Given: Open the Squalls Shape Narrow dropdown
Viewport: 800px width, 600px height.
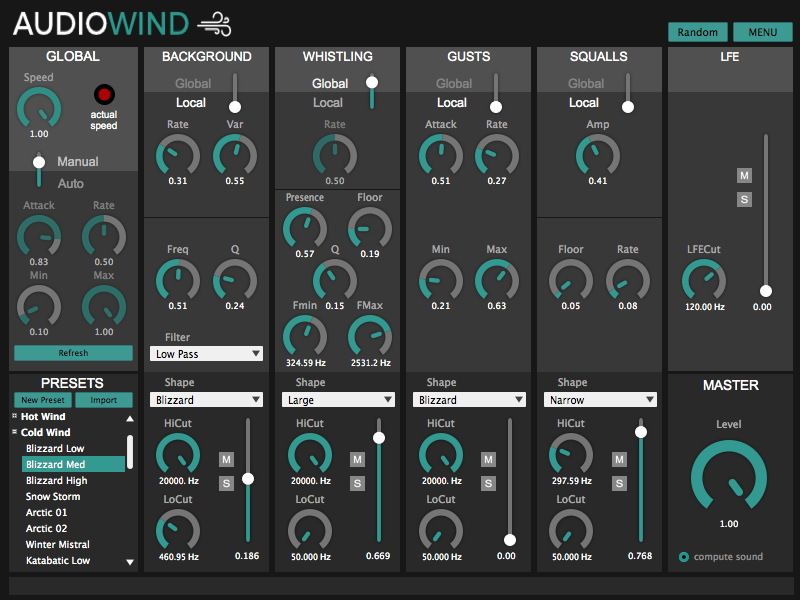Looking at the screenshot, I should (600, 399).
